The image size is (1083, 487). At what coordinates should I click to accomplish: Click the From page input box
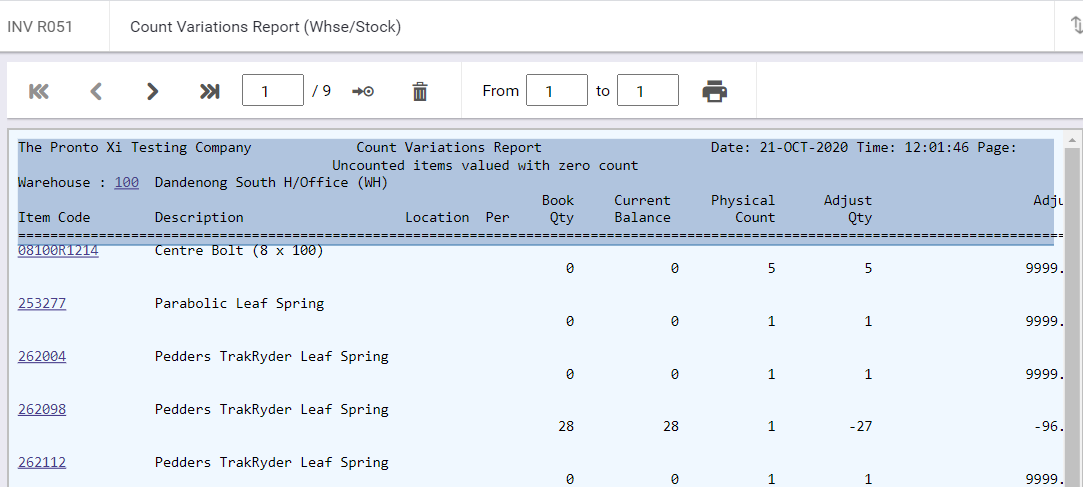pos(557,90)
